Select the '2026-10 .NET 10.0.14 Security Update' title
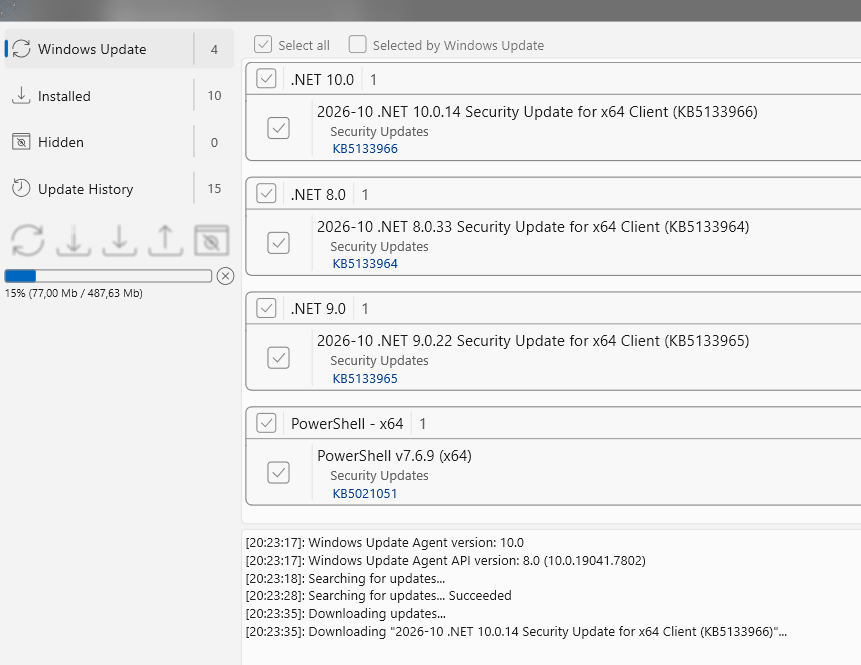 pyautogui.click(x=537, y=111)
